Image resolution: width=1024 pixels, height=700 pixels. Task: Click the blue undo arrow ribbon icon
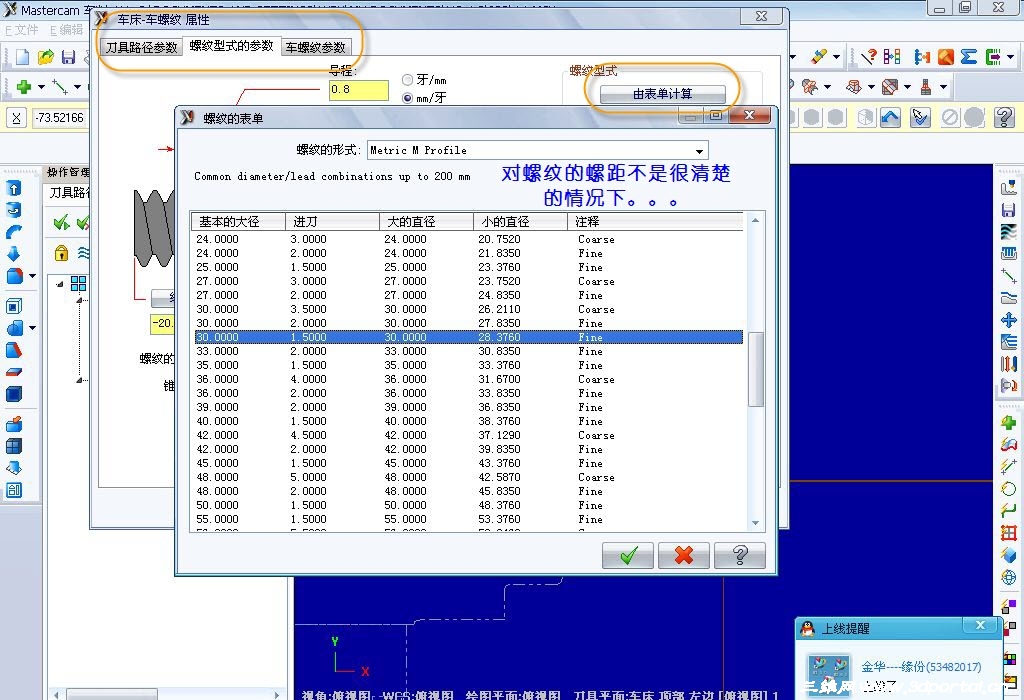890,118
